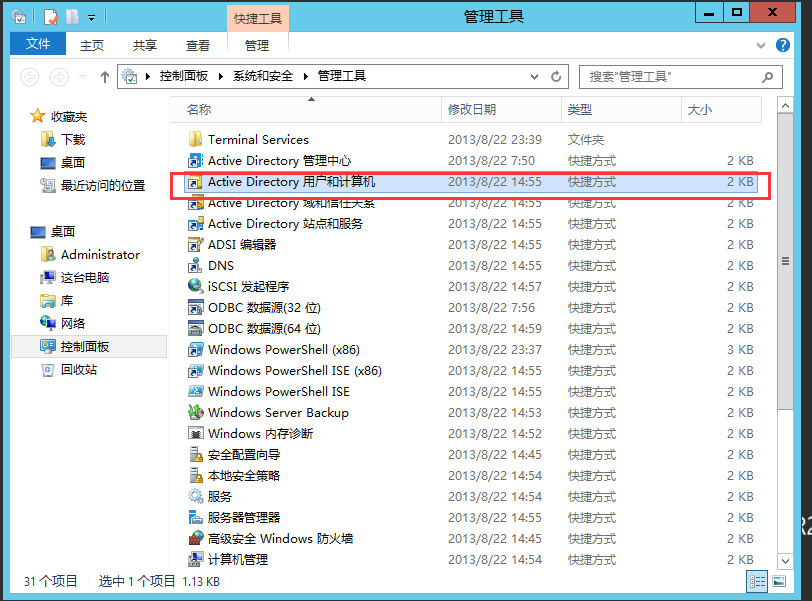Click the scroll up arrow

click(x=785, y=106)
